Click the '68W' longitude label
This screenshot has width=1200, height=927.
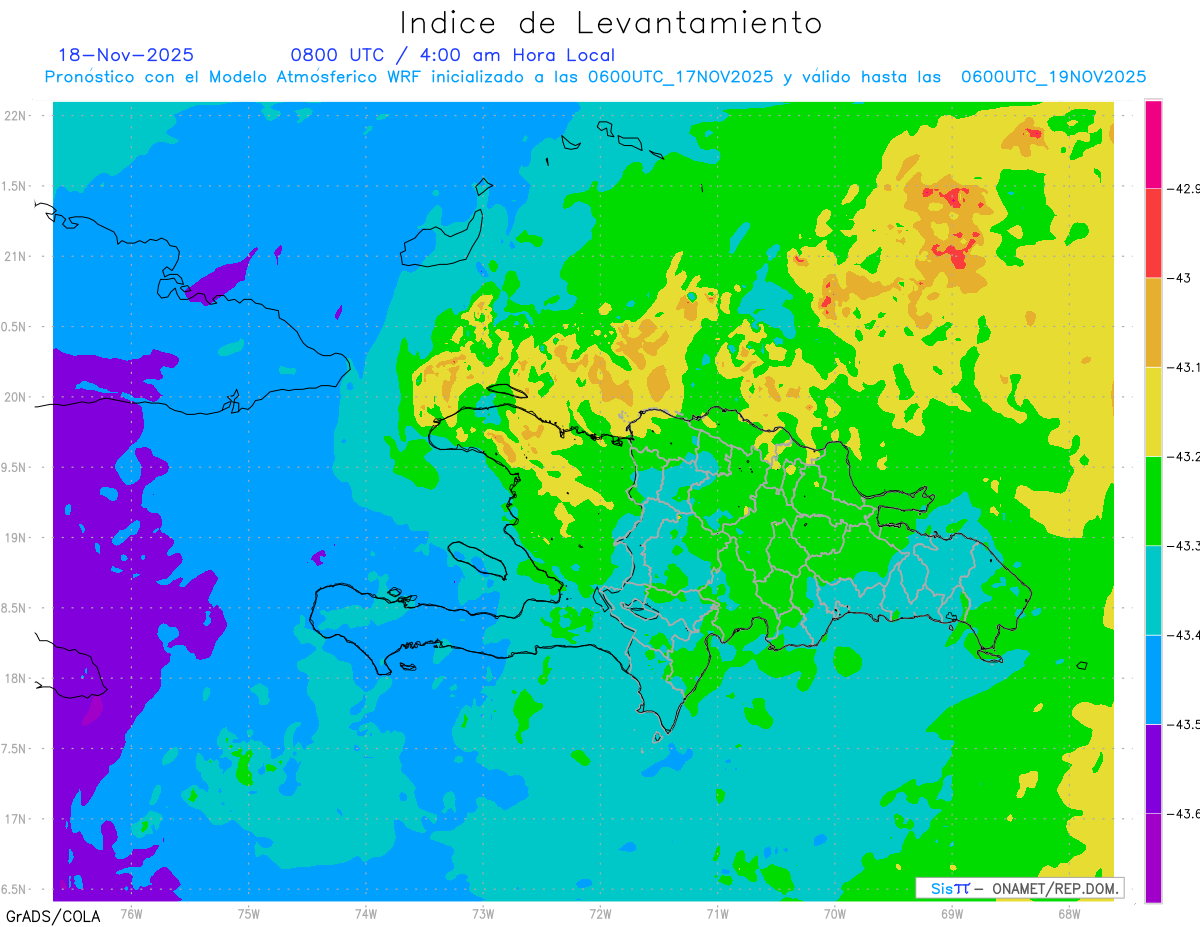click(1069, 913)
